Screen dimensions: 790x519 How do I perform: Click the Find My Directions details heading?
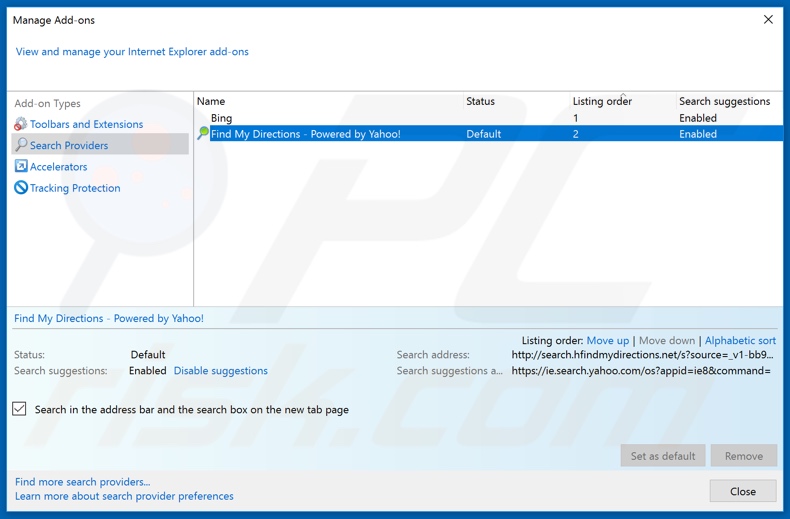(109, 318)
